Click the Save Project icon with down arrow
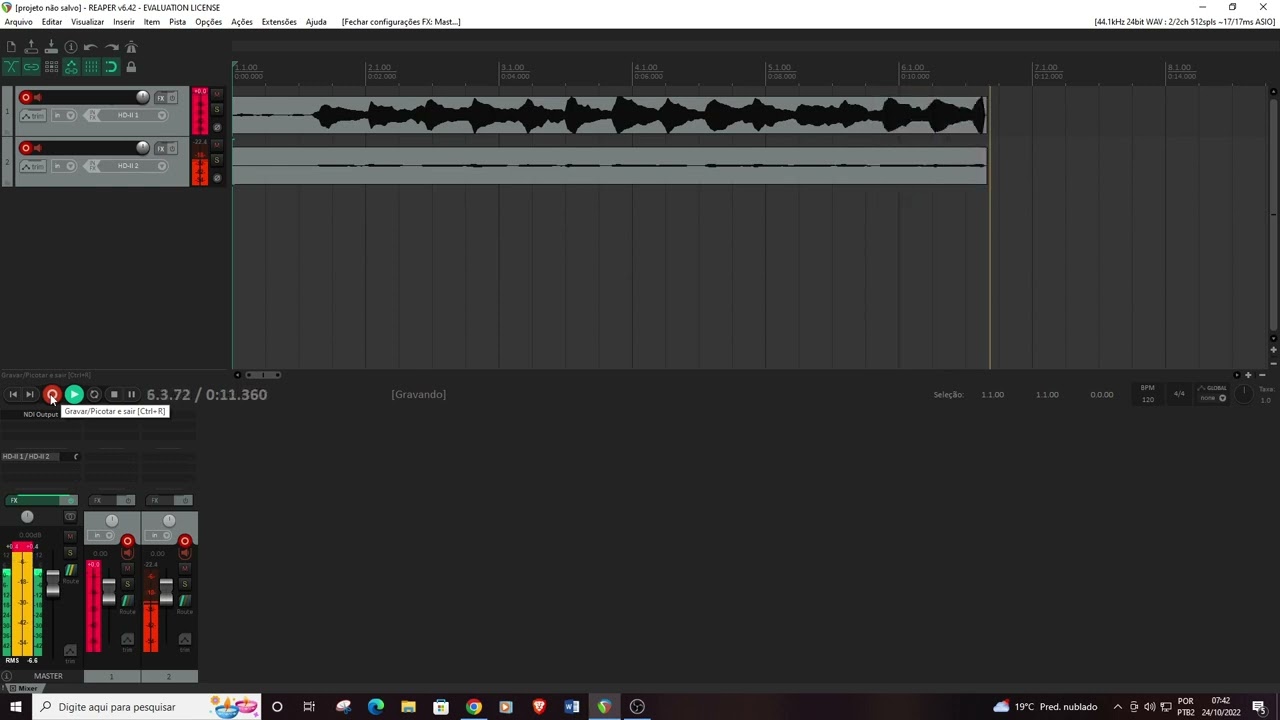 tap(51, 47)
